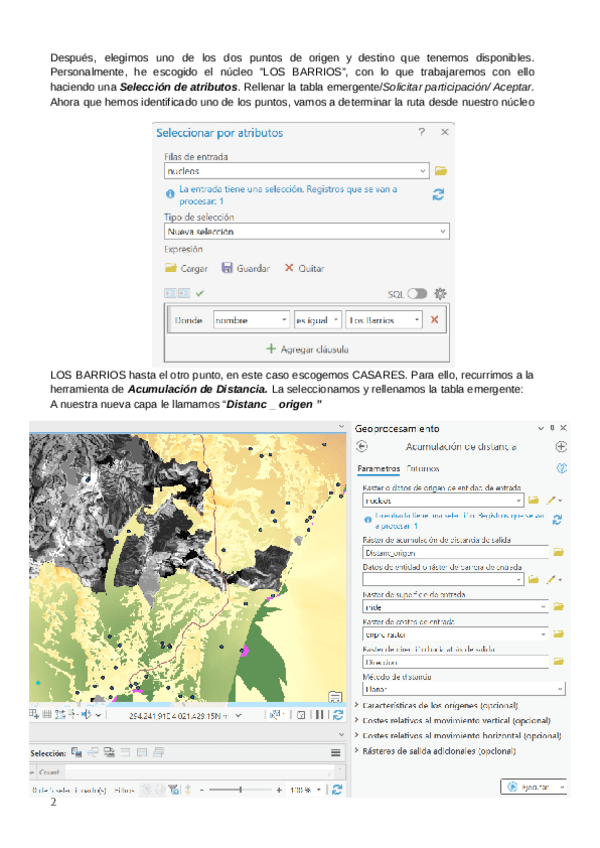Open the Tipo de selección dropdown

pos(443,231)
